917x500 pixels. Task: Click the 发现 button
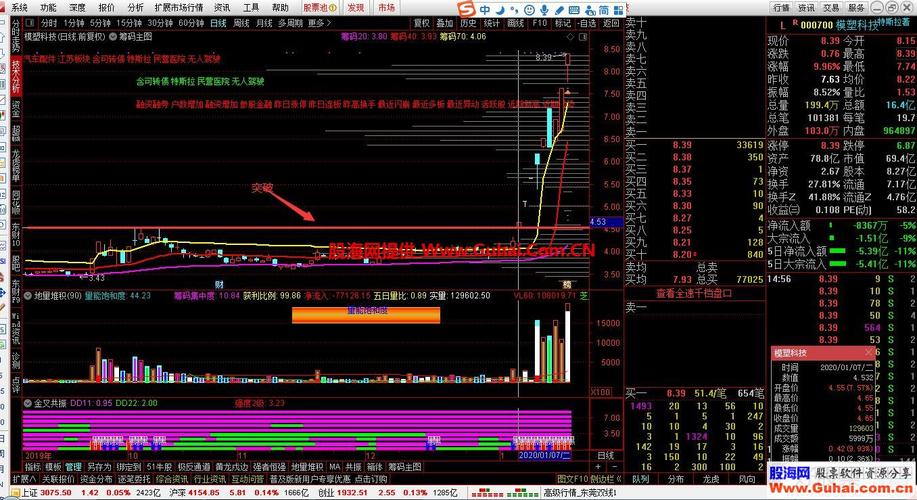tap(356, 8)
